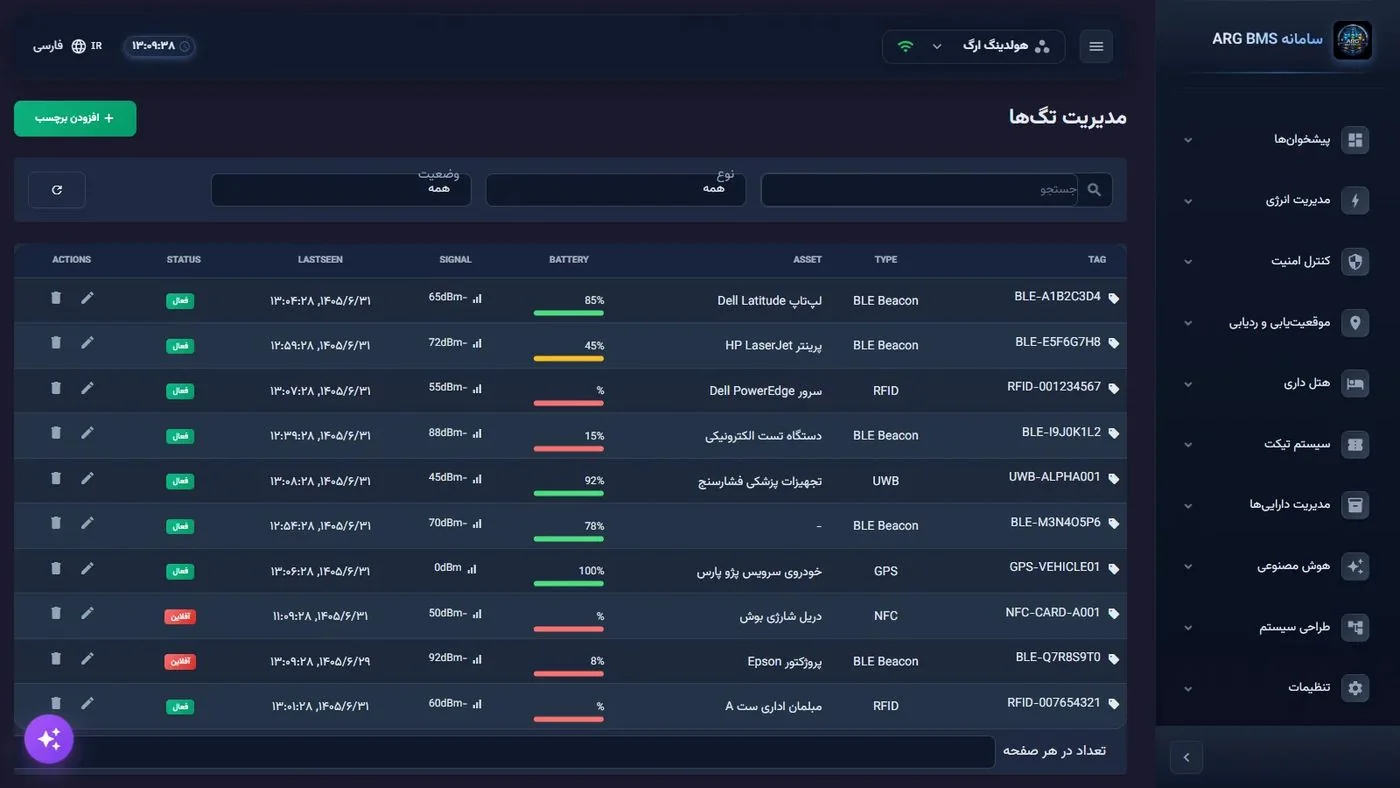The height and width of the screenshot is (788, 1400).
Task: Open the وضعیت status filter dropdown
Action: coord(341,190)
